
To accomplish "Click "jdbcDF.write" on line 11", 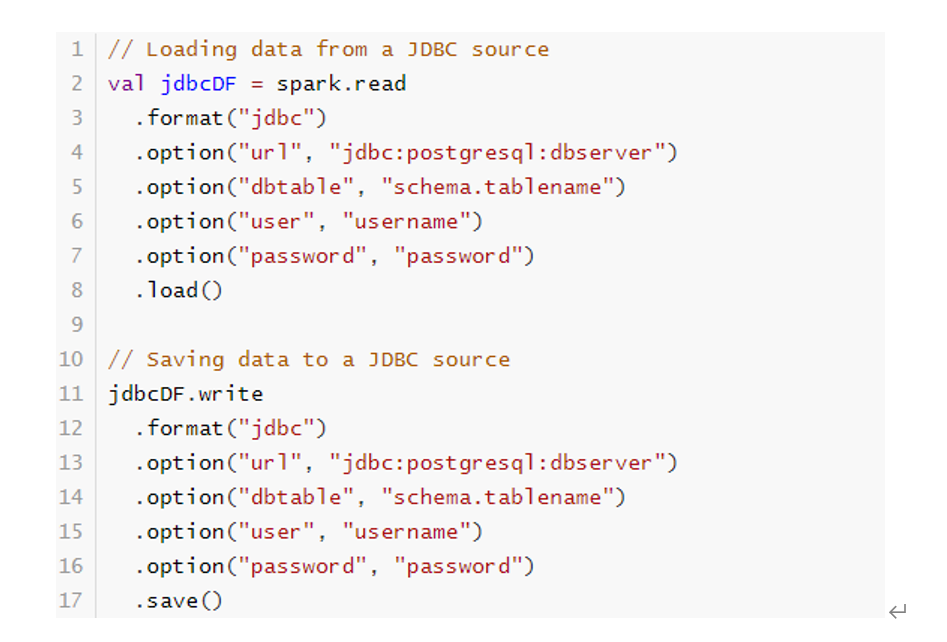I will pos(186,394).
